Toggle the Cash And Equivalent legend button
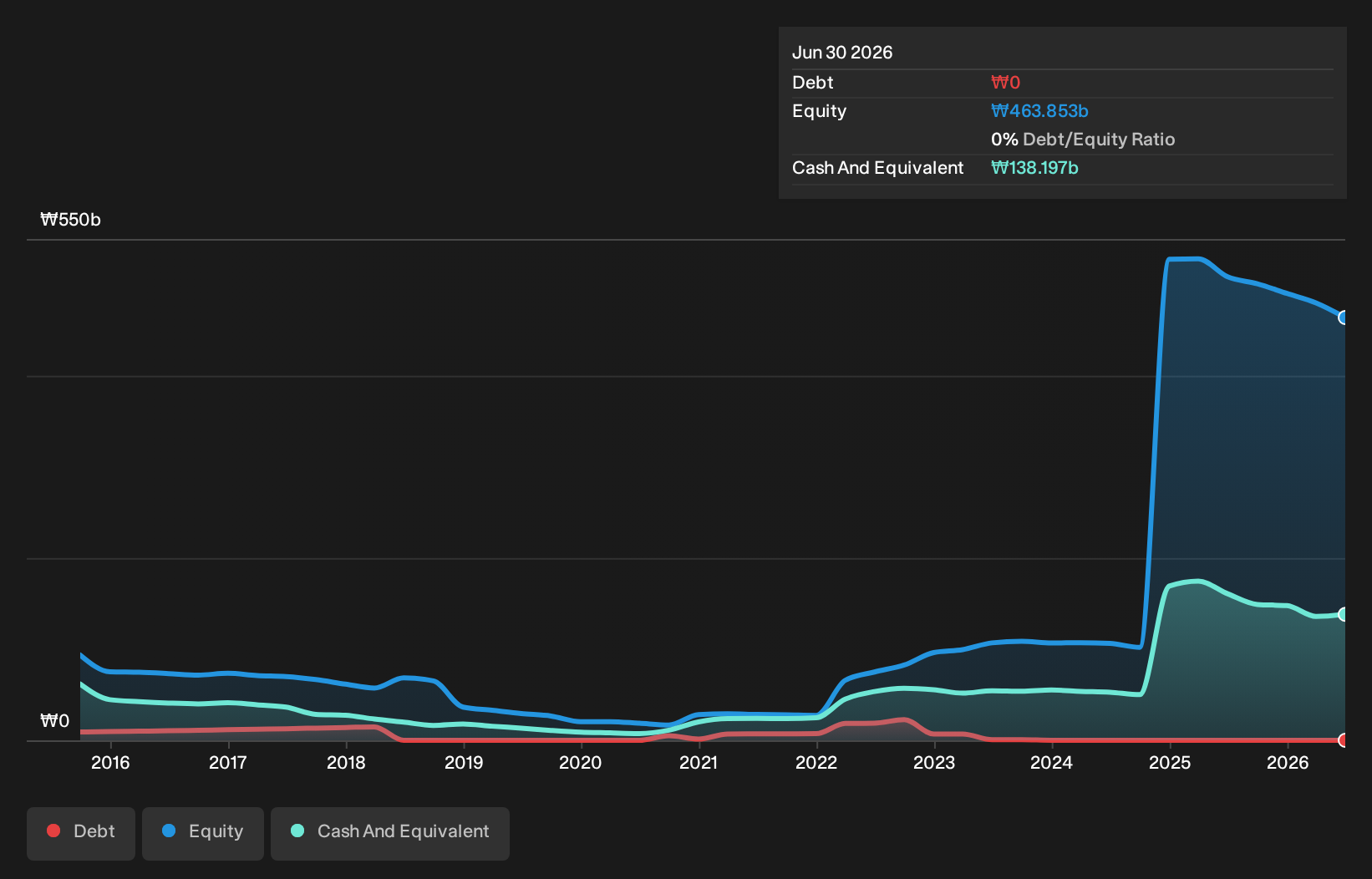 tap(390, 833)
